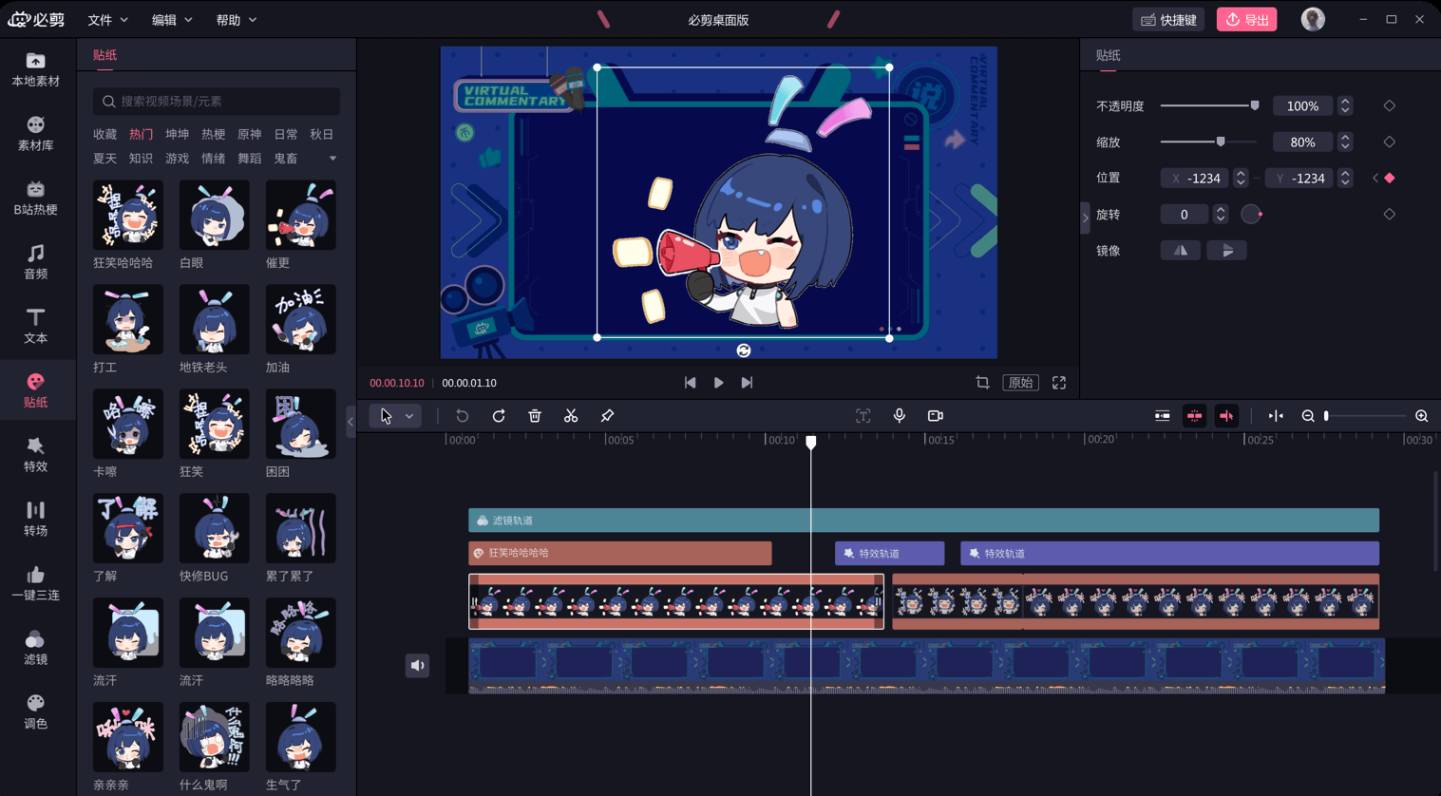Open the 快捷键 shortcuts button

click(x=1168, y=20)
